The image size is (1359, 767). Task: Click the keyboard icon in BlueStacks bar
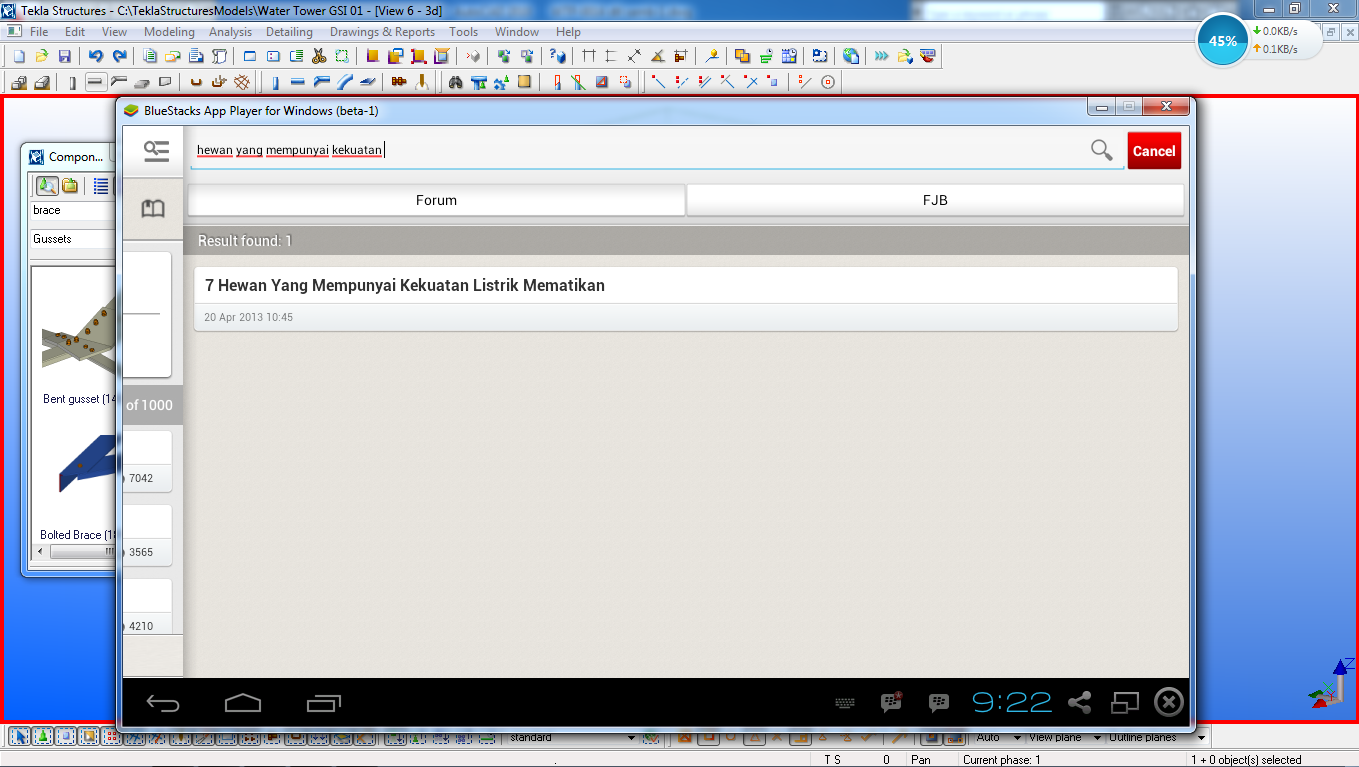(x=845, y=703)
